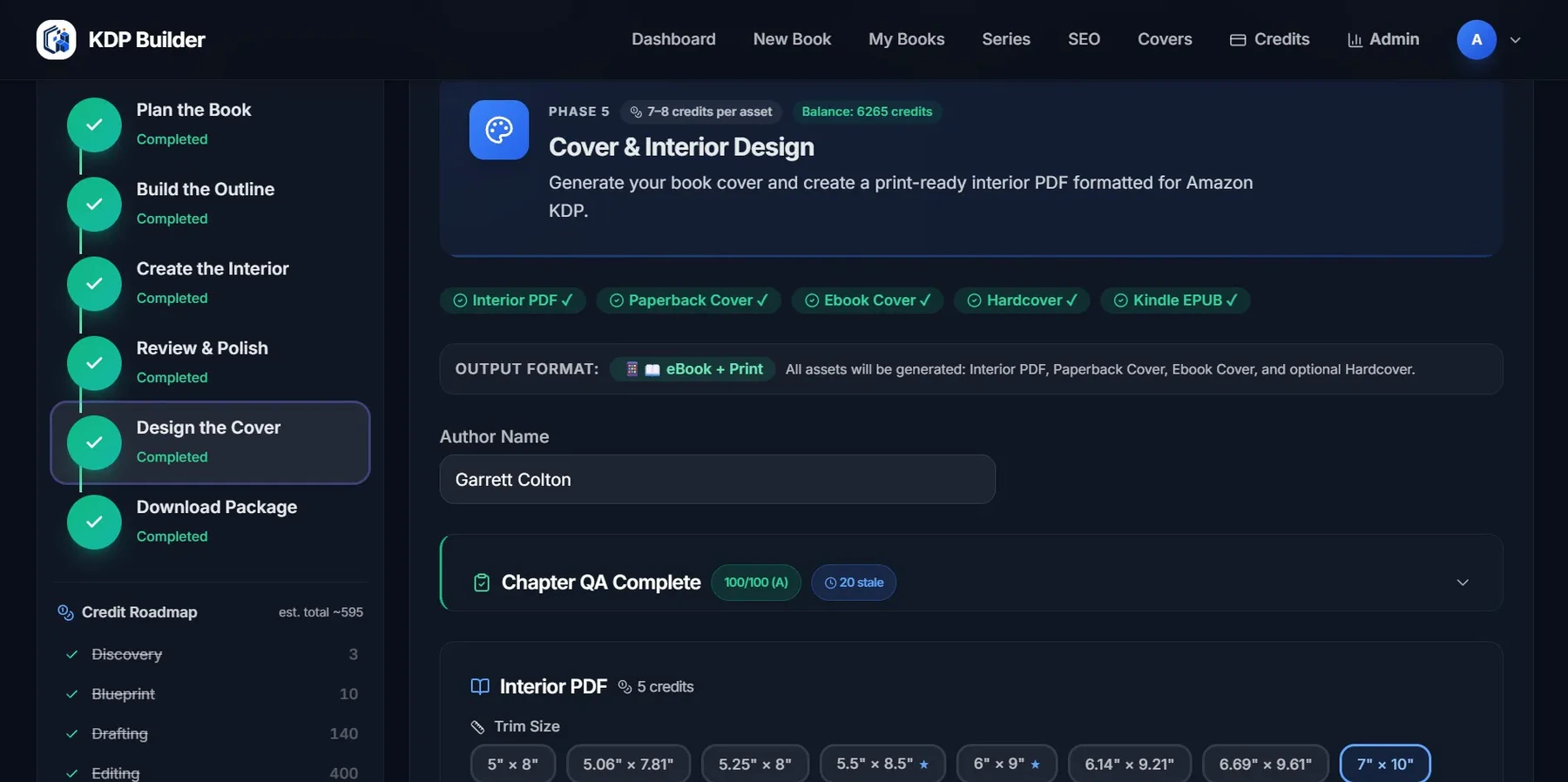Click the Author Name input field

(x=717, y=479)
